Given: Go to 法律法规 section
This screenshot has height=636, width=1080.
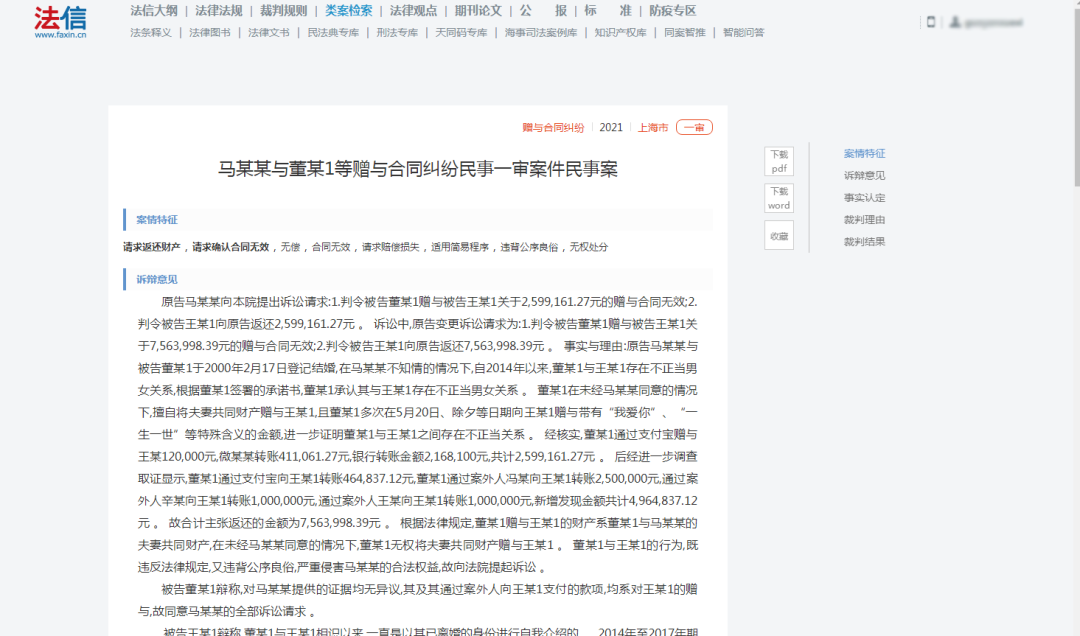Looking at the screenshot, I should click(218, 10).
